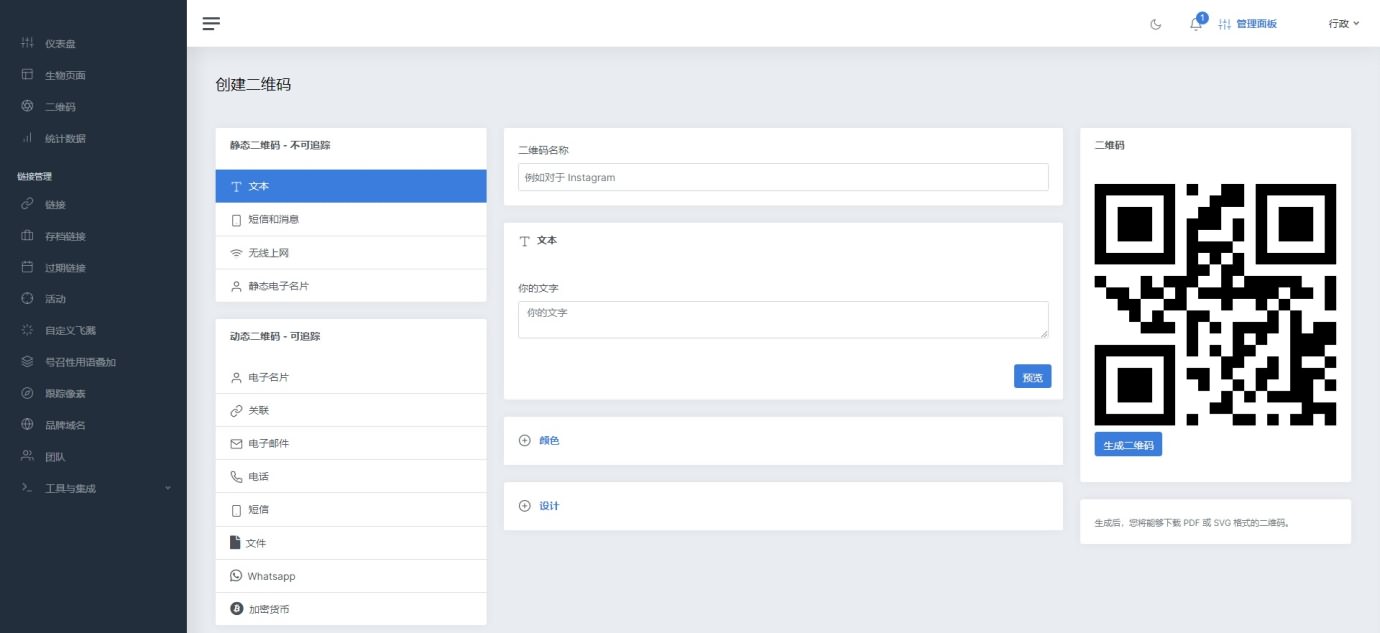Click the 号召性用语叠加 layers icon
The height and width of the screenshot is (633, 1380).
[x=27, y=362]
